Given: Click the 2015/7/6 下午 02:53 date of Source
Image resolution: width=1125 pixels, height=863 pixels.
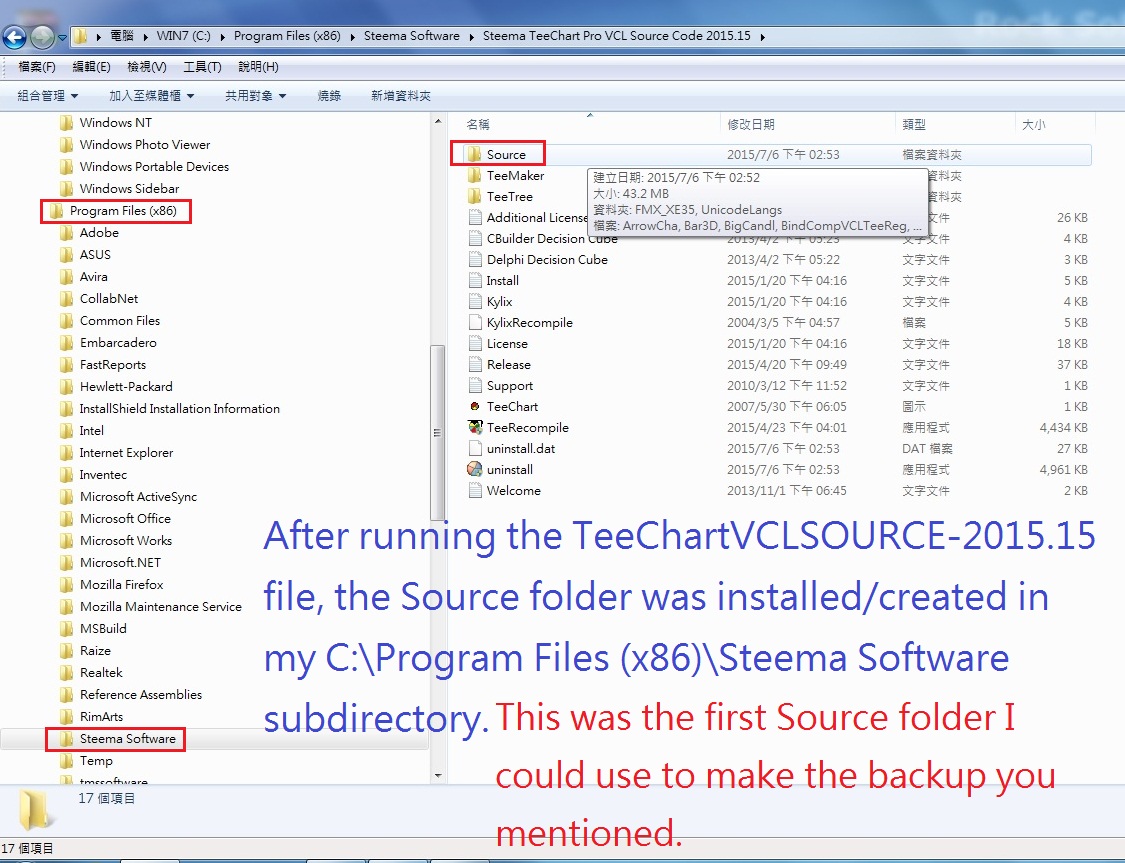Looking at the screenshot, I should point(783,155).
